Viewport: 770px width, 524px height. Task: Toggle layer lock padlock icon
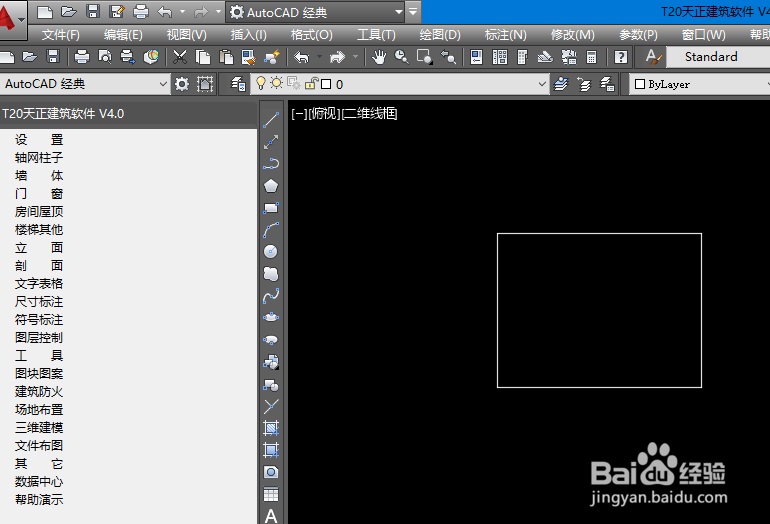point(311,83)
